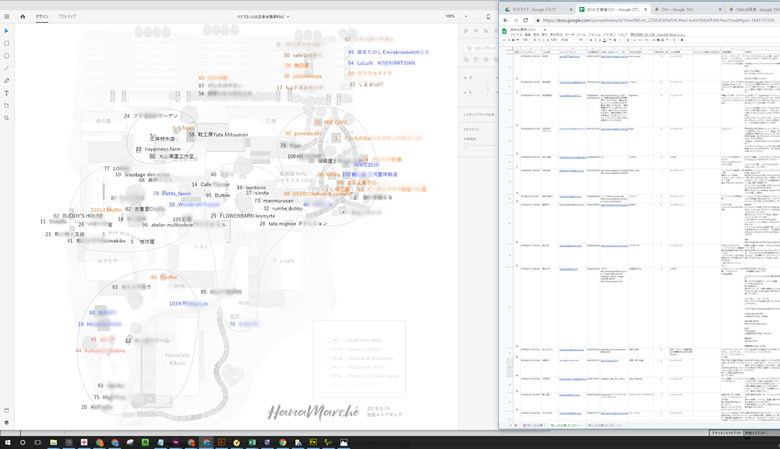
Task: Click Chrome's forward arrow
Action: [x=515, y=20]
